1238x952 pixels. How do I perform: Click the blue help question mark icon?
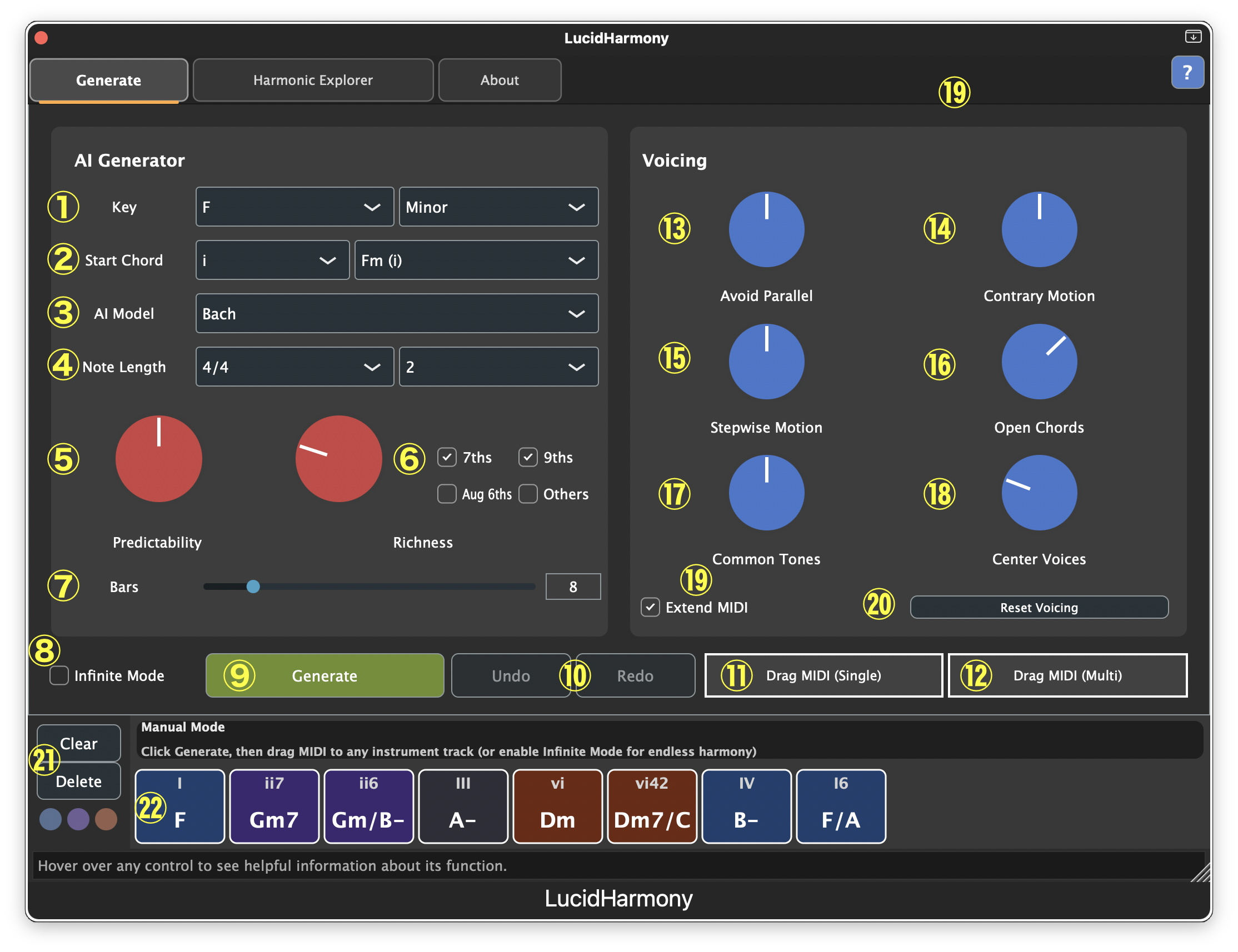pyautogui.click(x=1187, y=72)
